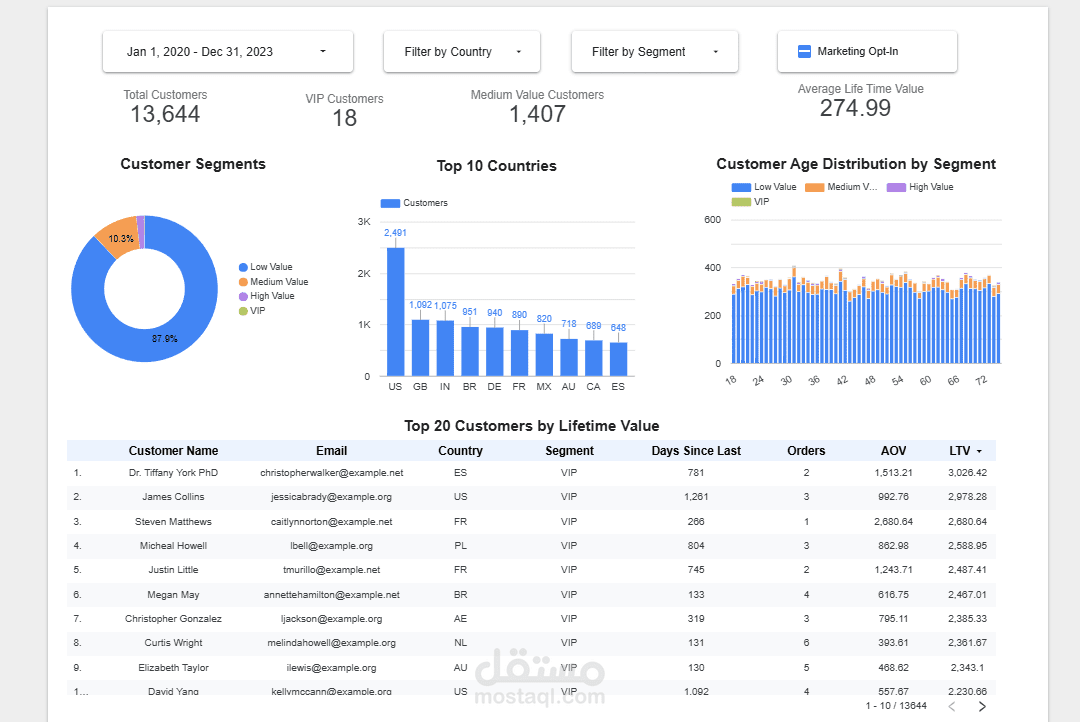Click High Value legend marker in donut chart
The image size is (1080, 722).
point(243,296)
